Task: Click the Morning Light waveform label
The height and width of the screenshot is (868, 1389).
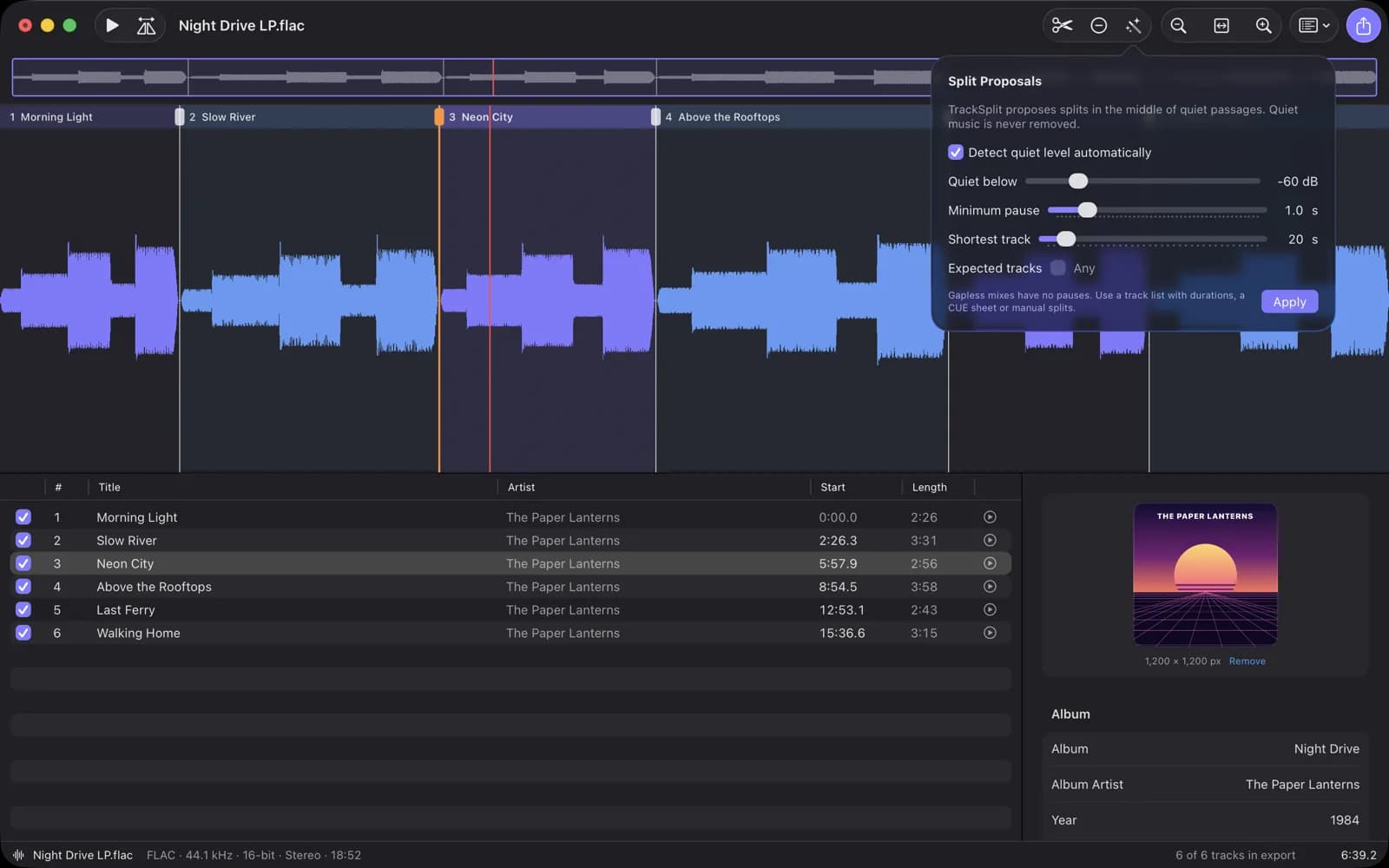Action: tap(56, 116)
